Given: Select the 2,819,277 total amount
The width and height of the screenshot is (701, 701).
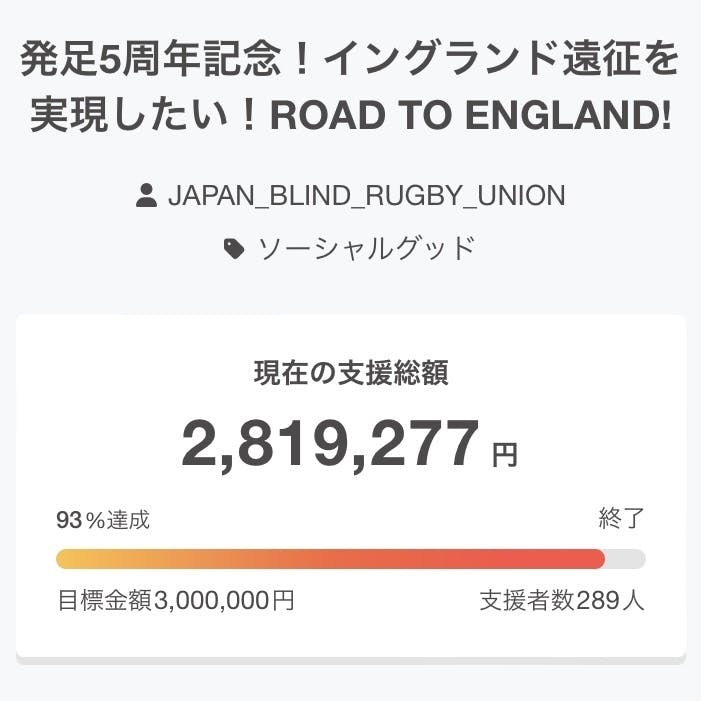Looking at the screenshot, I should tap(331, 444).
